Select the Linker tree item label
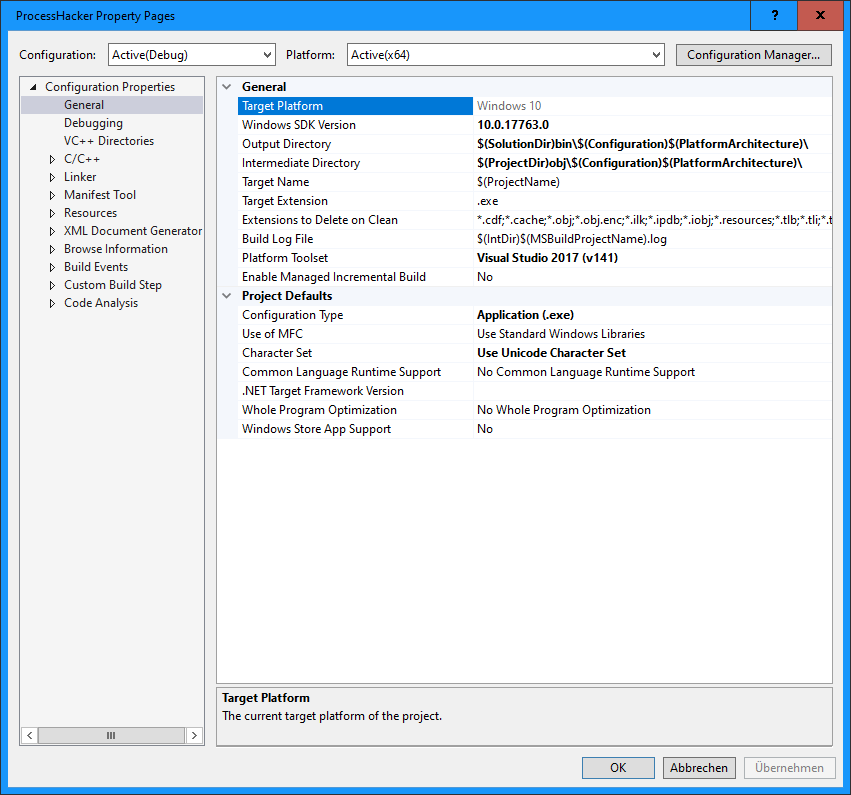851x795 pixels. (80, 176)
